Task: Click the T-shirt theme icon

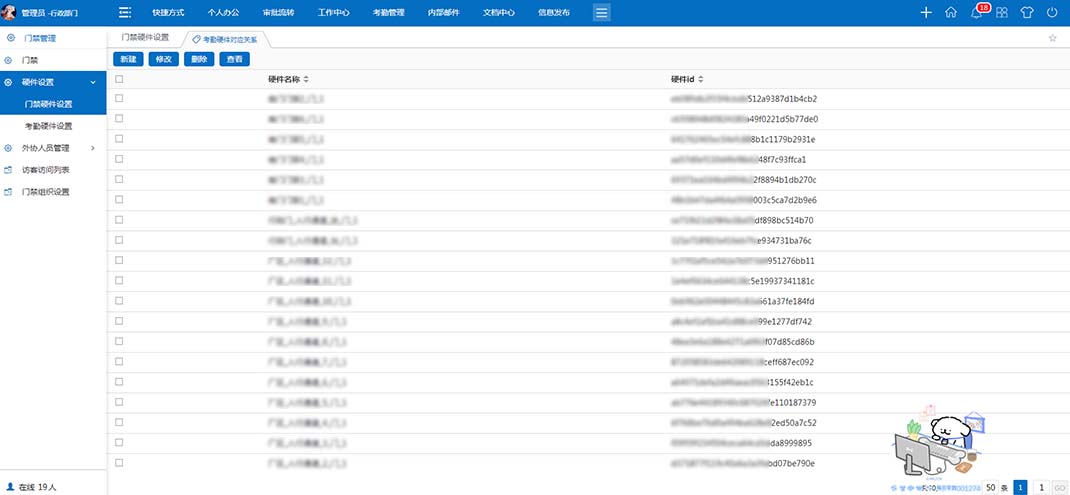Action: click(1027, 13)
